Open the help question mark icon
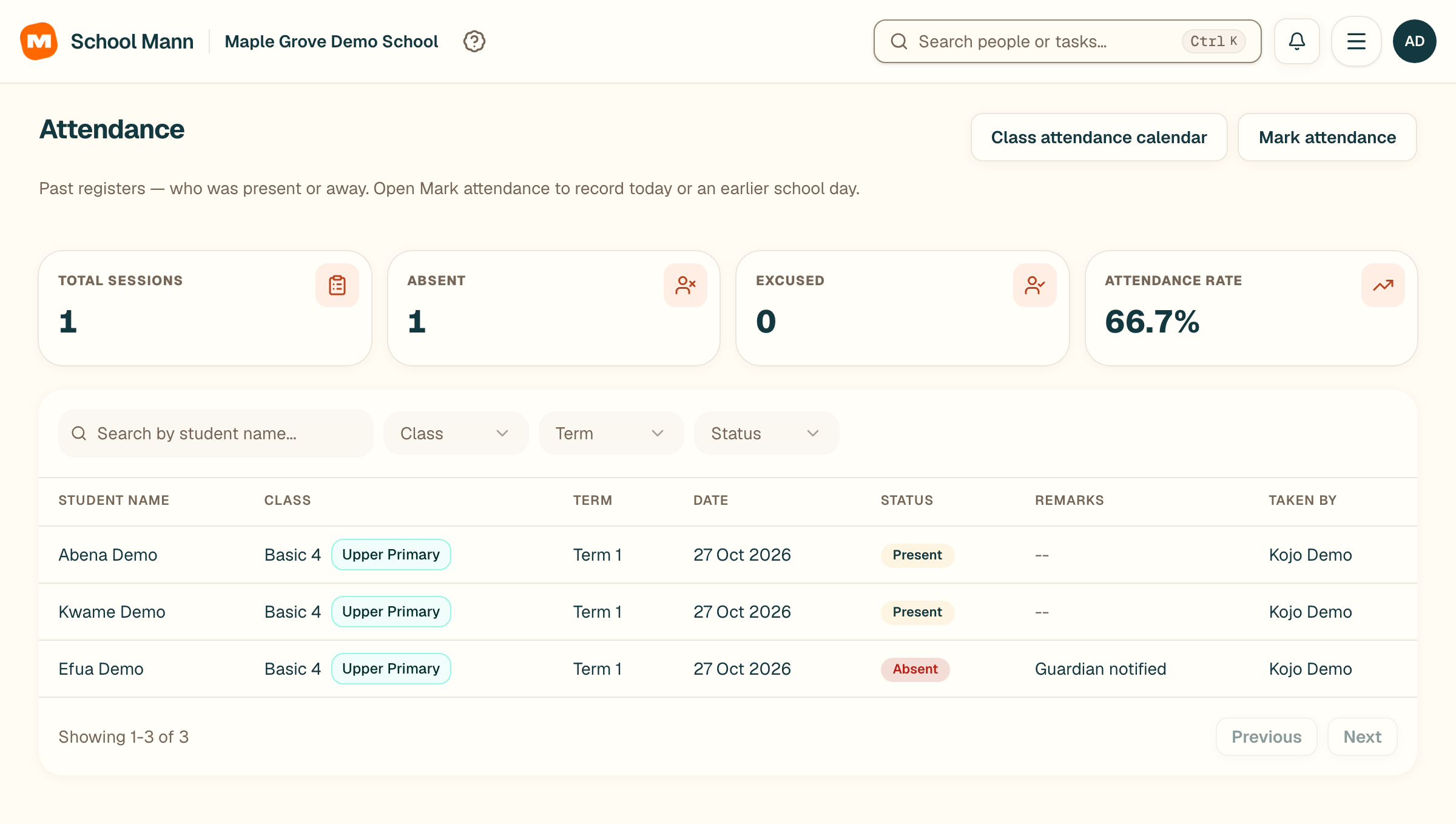The width and height of the screenshot is (1456, 824). [474, 41]
